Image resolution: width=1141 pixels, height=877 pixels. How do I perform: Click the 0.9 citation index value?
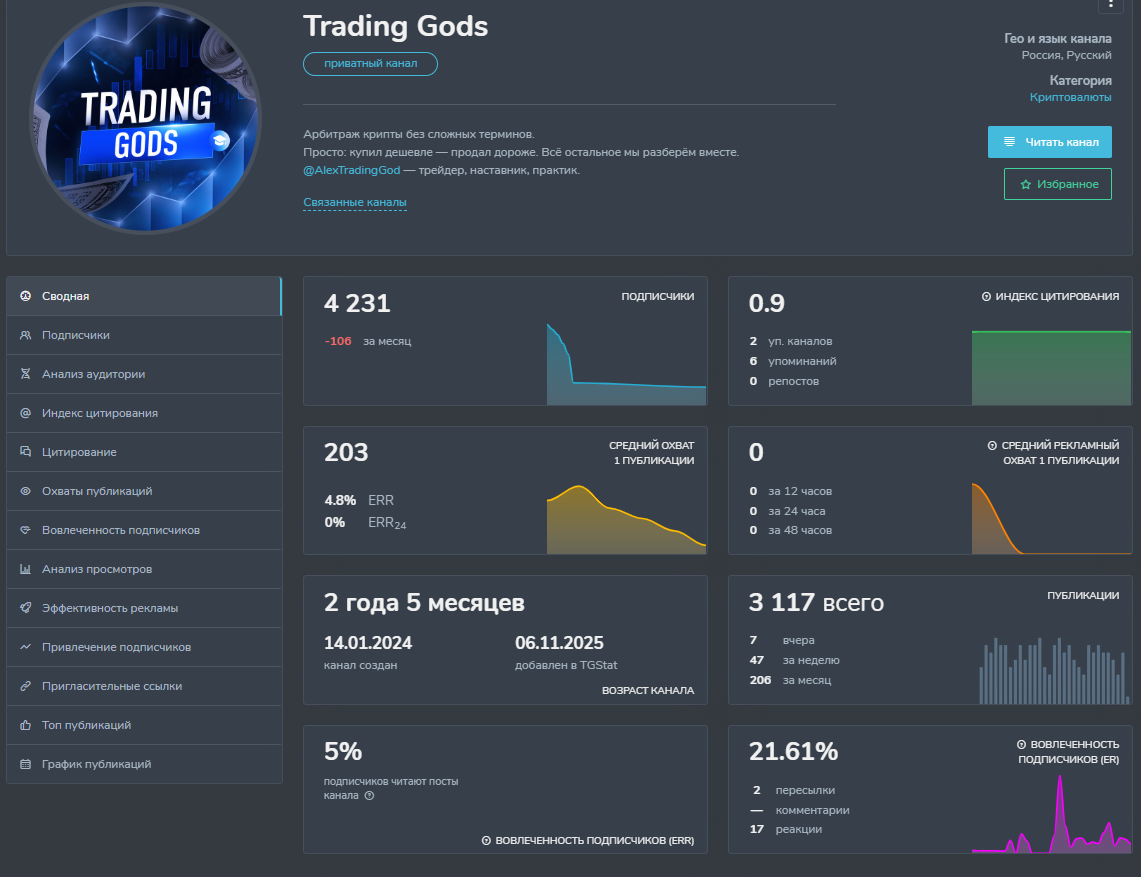tap(767, 303)
